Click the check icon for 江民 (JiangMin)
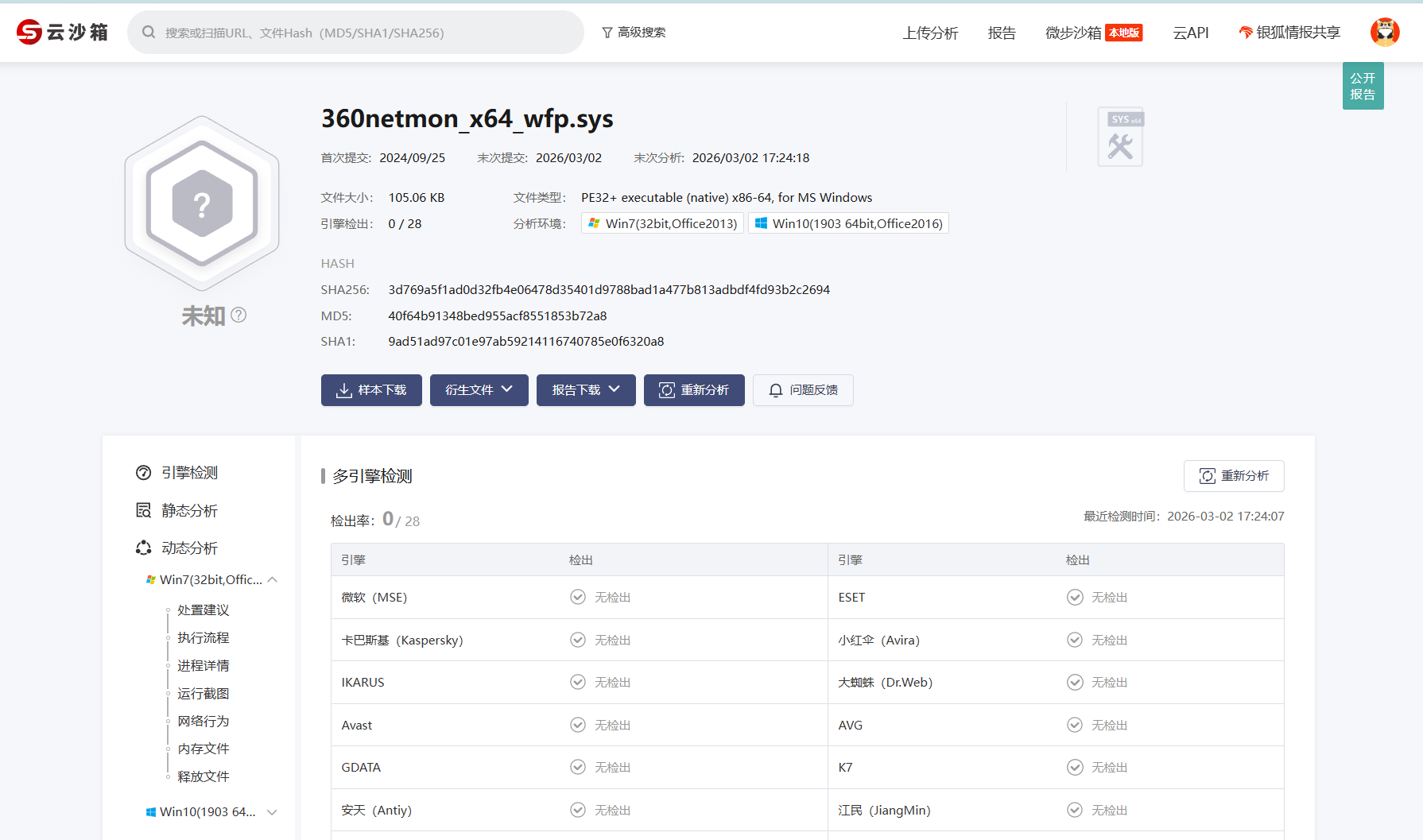 pos(1075,810)
